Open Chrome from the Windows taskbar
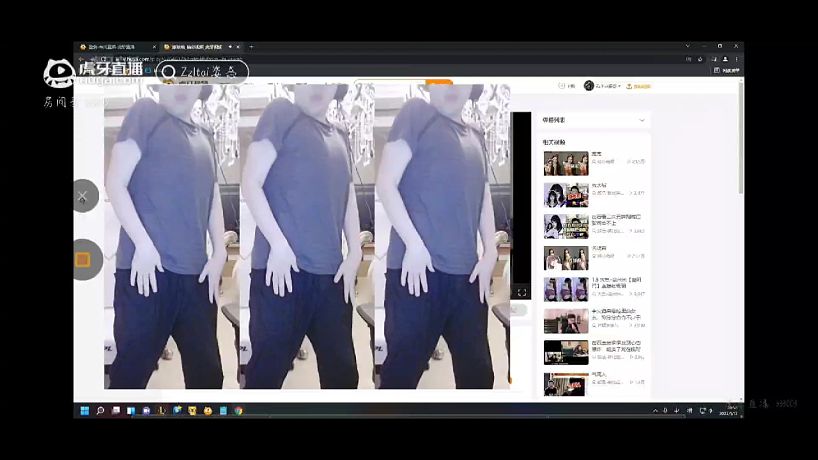 click(238, 410)
